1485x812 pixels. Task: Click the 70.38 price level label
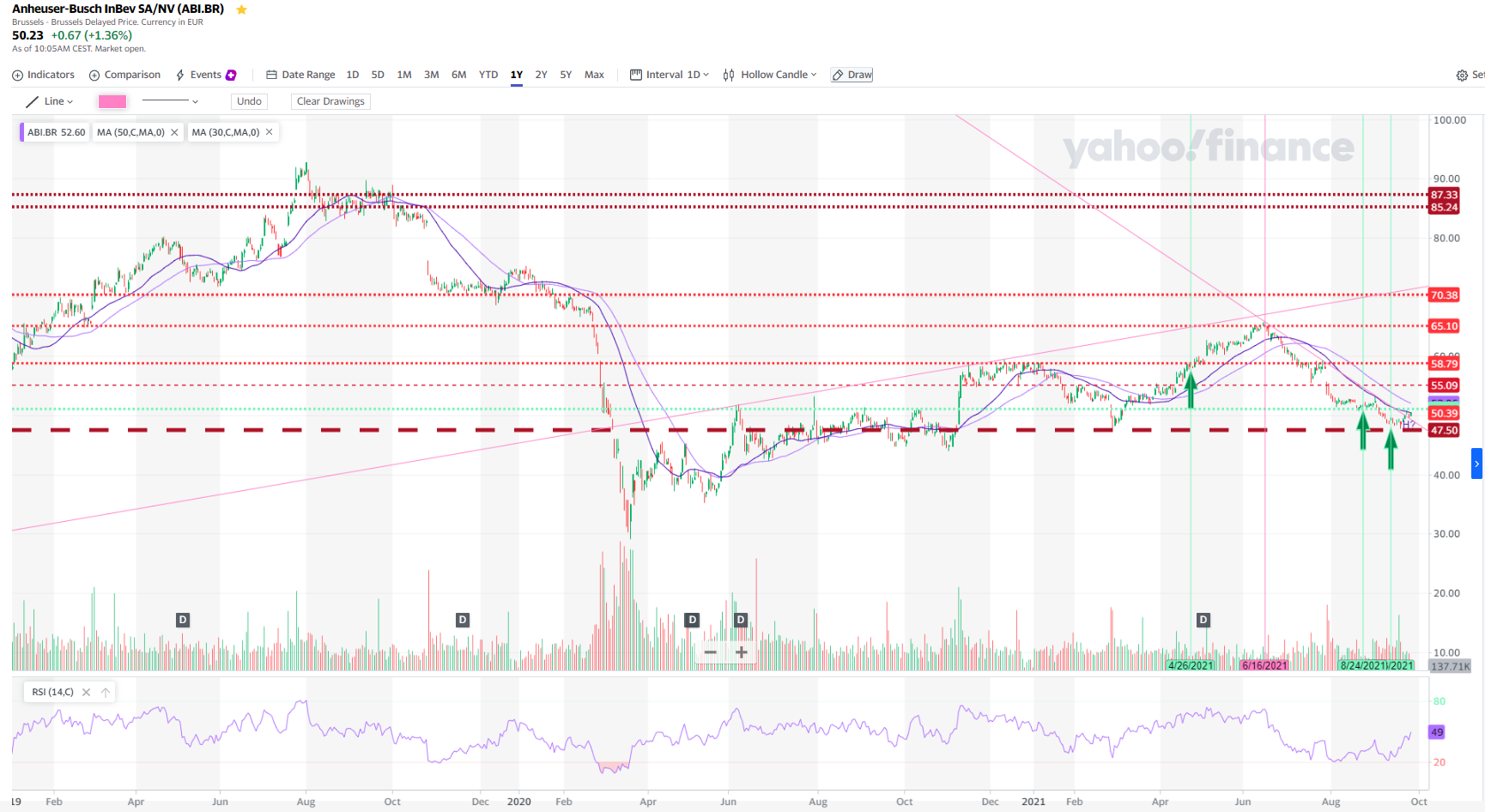coord(1444,295)
